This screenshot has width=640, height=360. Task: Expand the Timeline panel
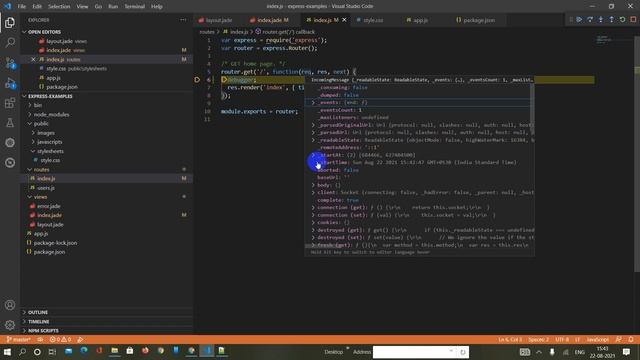(x=24, y=322)
